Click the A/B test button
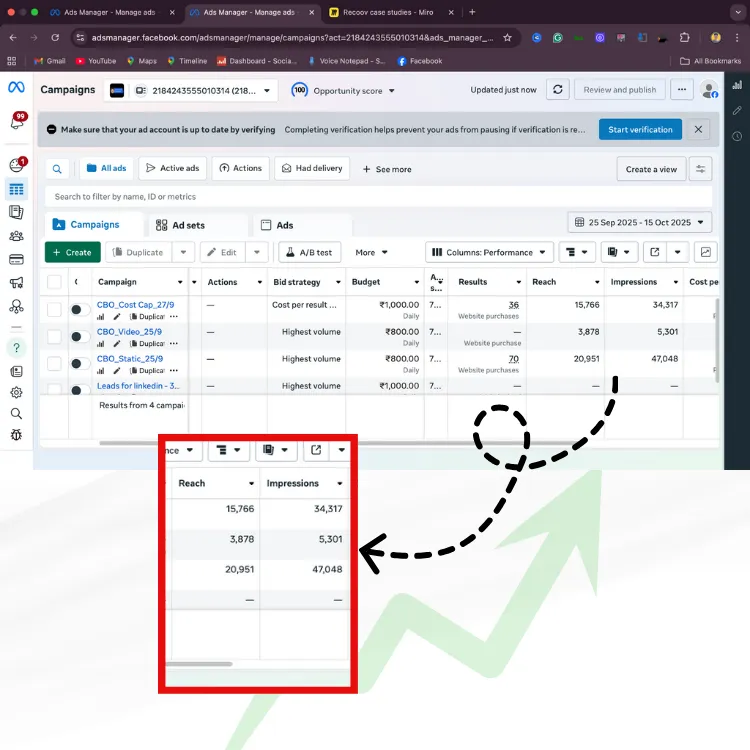750x750 pixels. [x=309, y=252]
